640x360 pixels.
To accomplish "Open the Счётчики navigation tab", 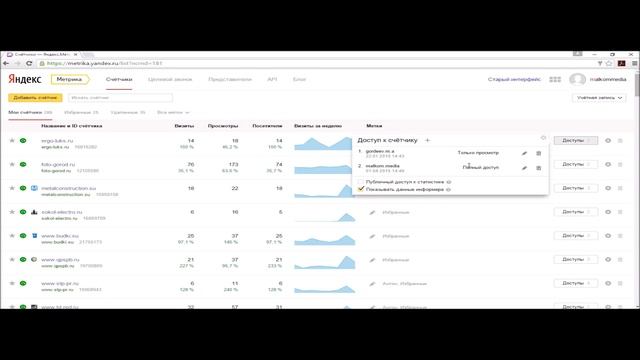I will tap(119, 79).
